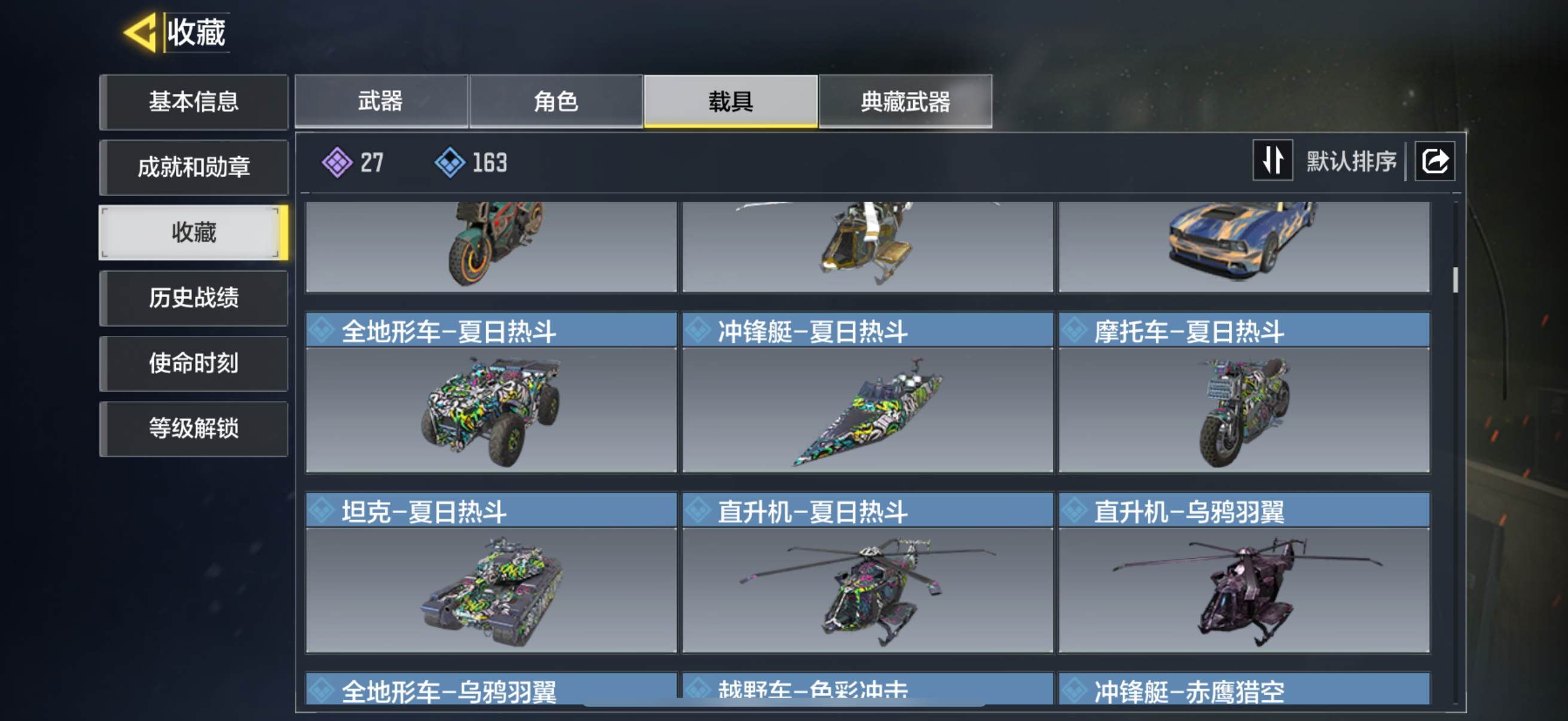Click the yellow back arrow icon
The image size is (1568, 721).
coord(141,32)
